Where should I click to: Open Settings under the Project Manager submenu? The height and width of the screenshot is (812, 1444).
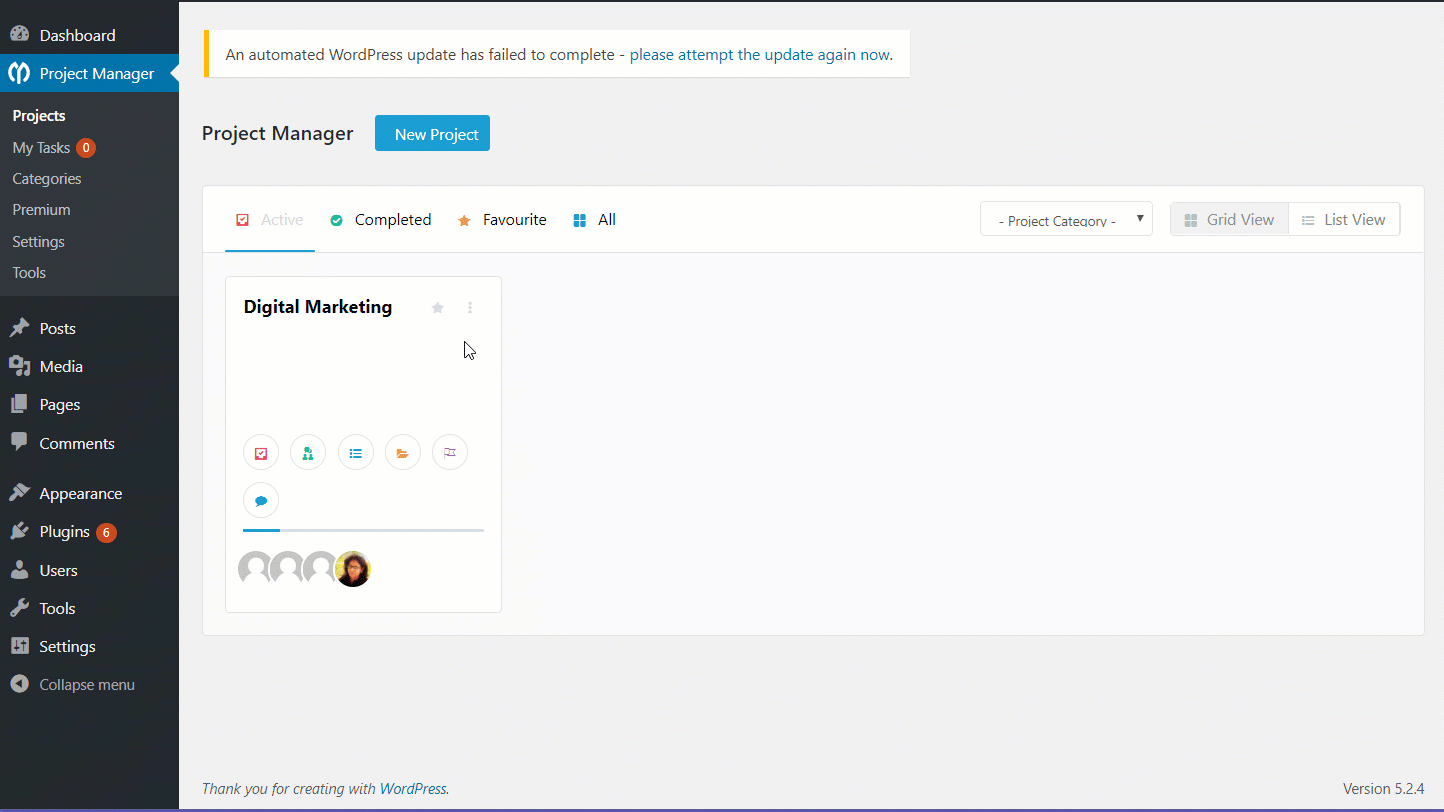(x=38, y=242)
